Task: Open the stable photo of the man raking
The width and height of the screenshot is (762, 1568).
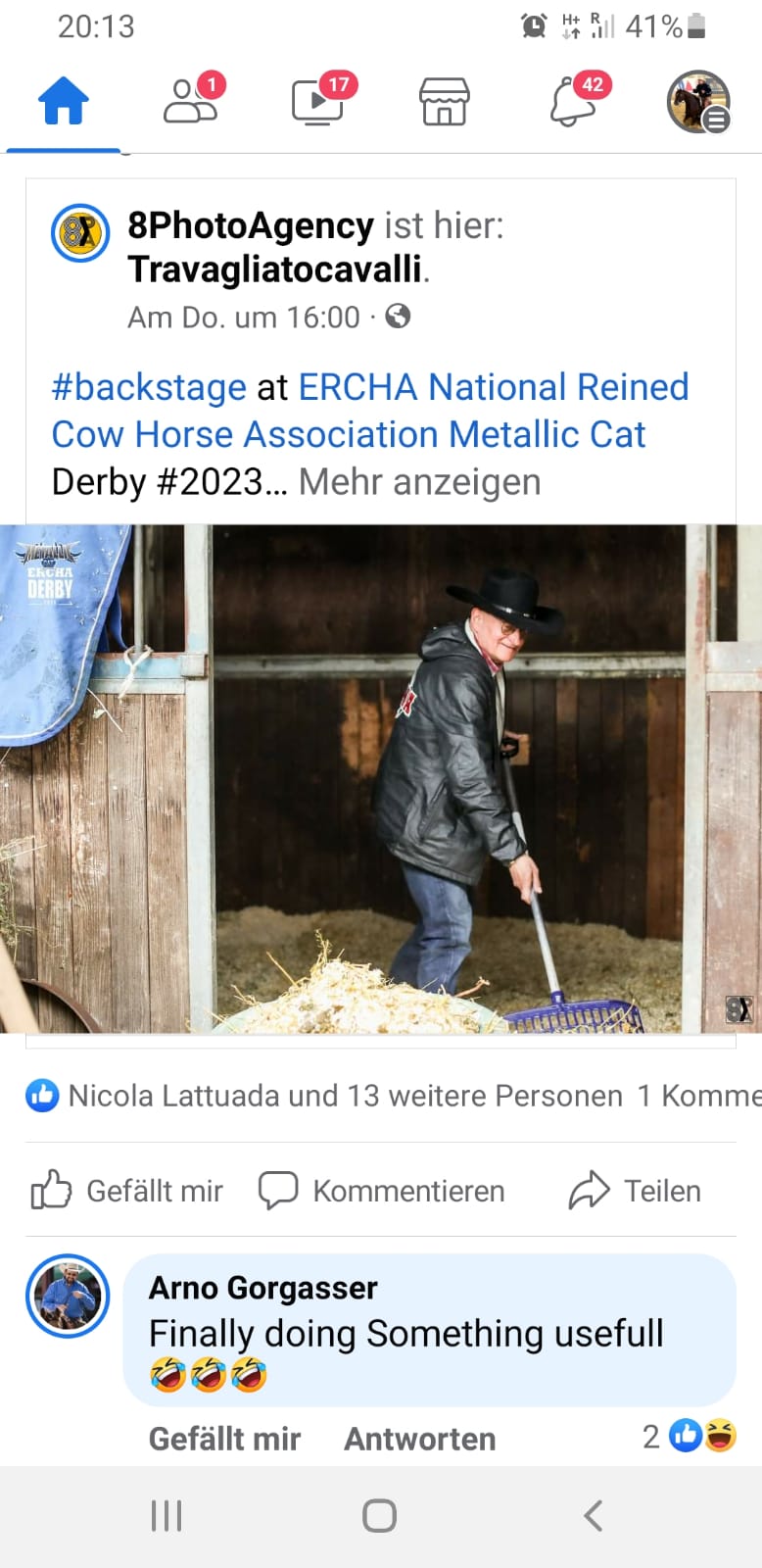Action: click(381, 779)
